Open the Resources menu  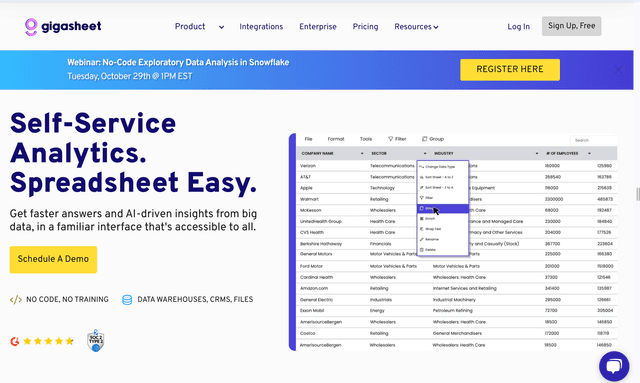coord(413,27)
